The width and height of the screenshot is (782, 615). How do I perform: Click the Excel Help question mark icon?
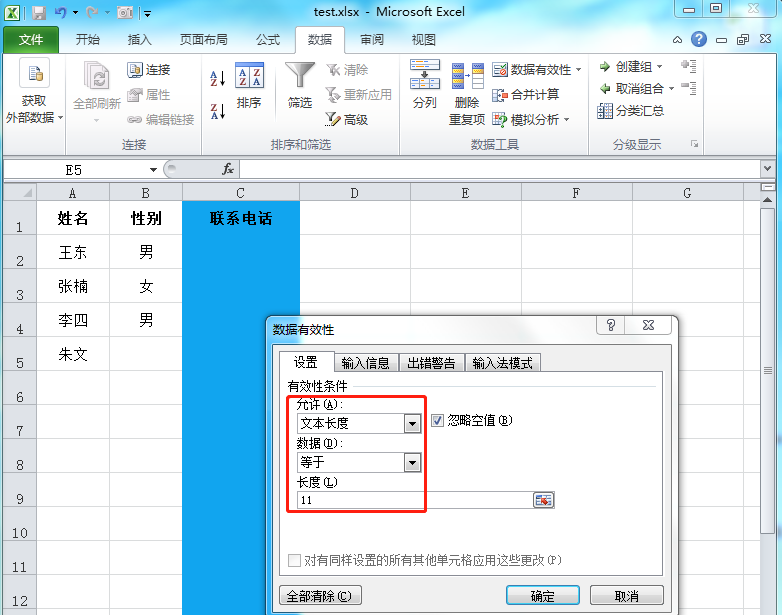point(699,39)
